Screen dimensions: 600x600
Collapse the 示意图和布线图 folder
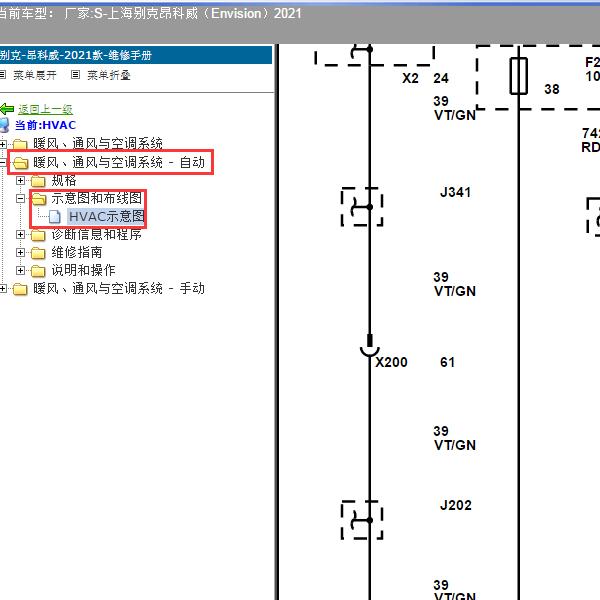[21, 198]
